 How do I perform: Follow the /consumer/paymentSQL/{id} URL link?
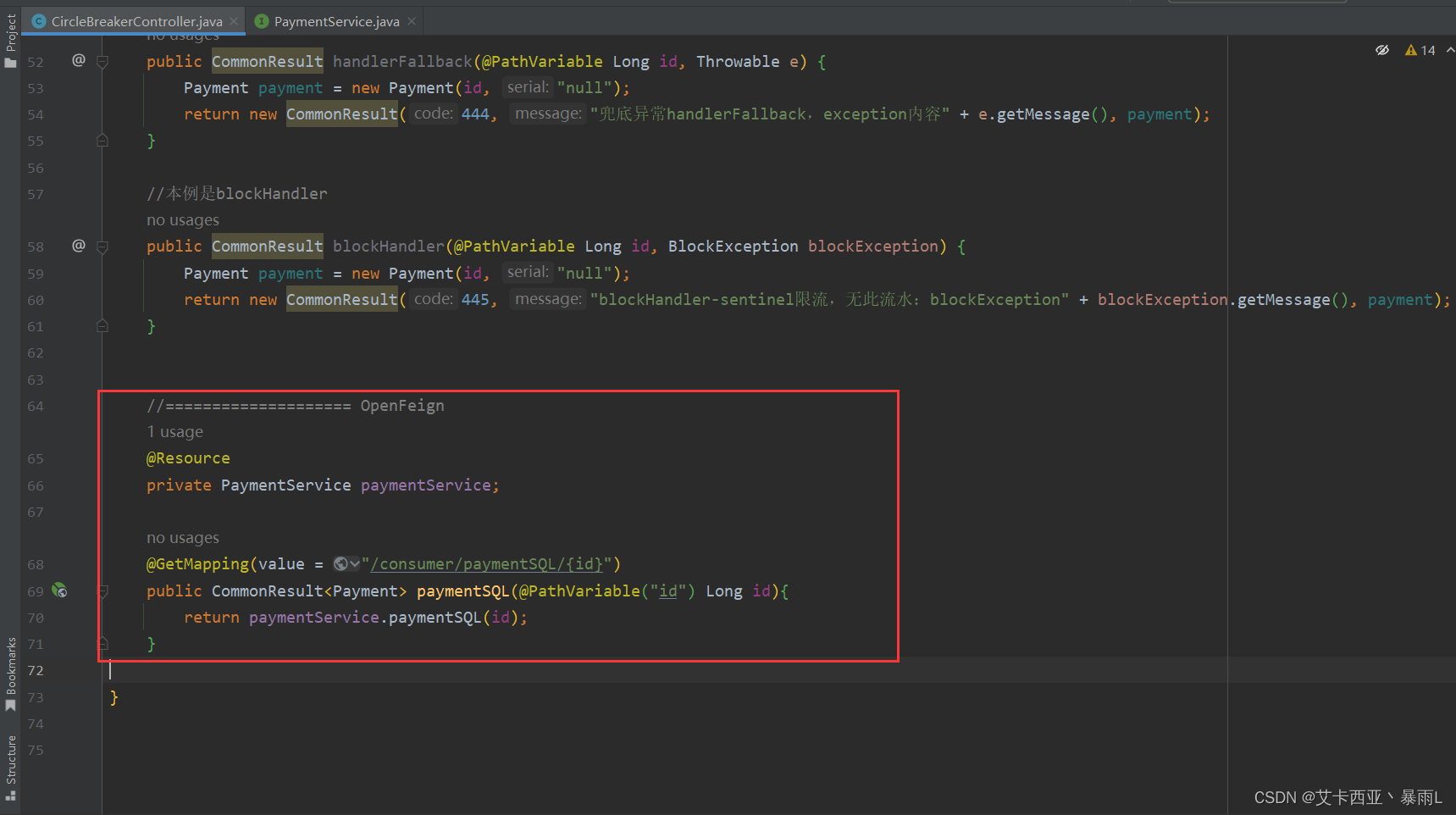point(487,564)
